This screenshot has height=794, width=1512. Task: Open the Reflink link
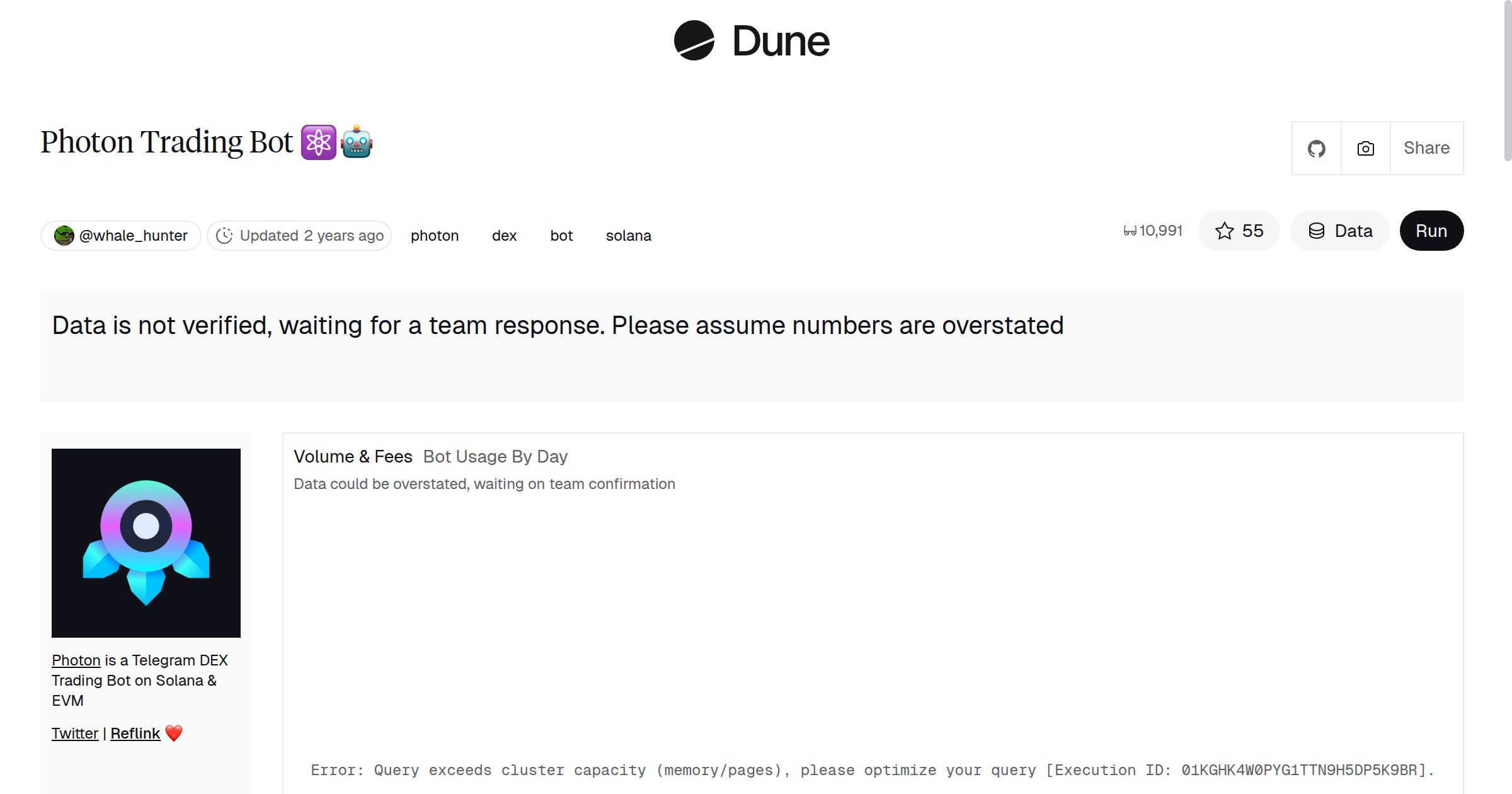pos(135,733)
